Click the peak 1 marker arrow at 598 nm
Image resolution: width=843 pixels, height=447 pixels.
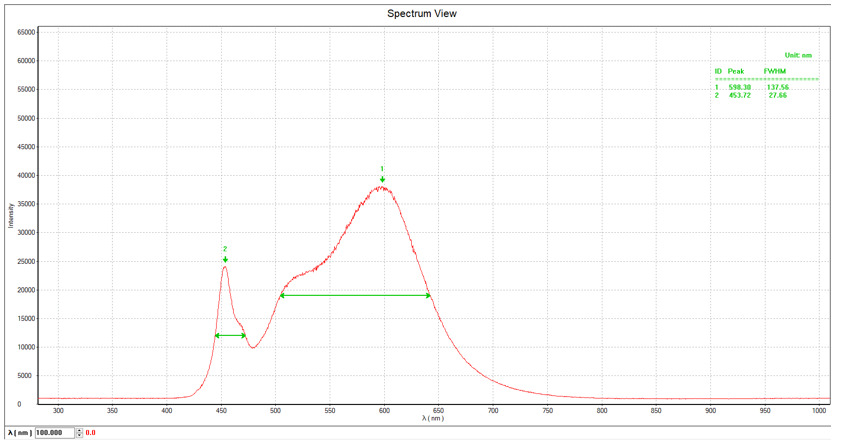click(382, 179)
